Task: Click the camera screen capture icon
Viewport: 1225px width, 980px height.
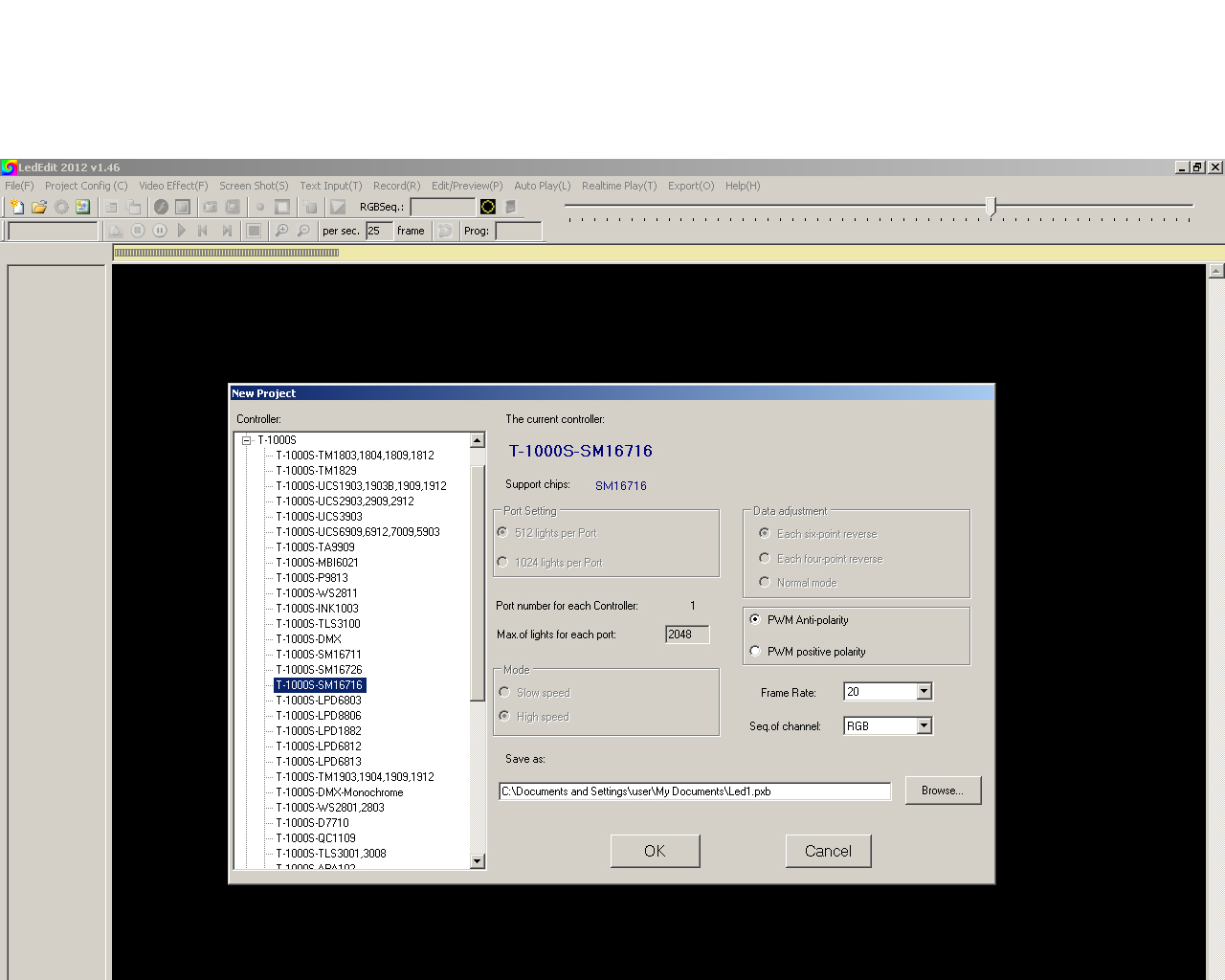Action: [210, 207]
